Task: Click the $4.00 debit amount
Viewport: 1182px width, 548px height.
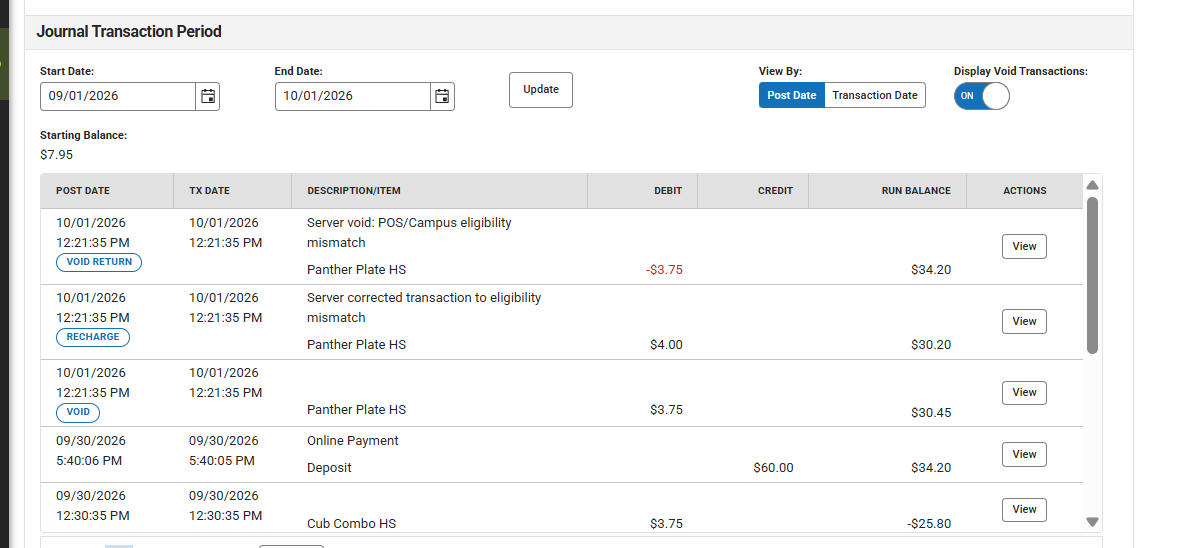Action: pos(666,345)
